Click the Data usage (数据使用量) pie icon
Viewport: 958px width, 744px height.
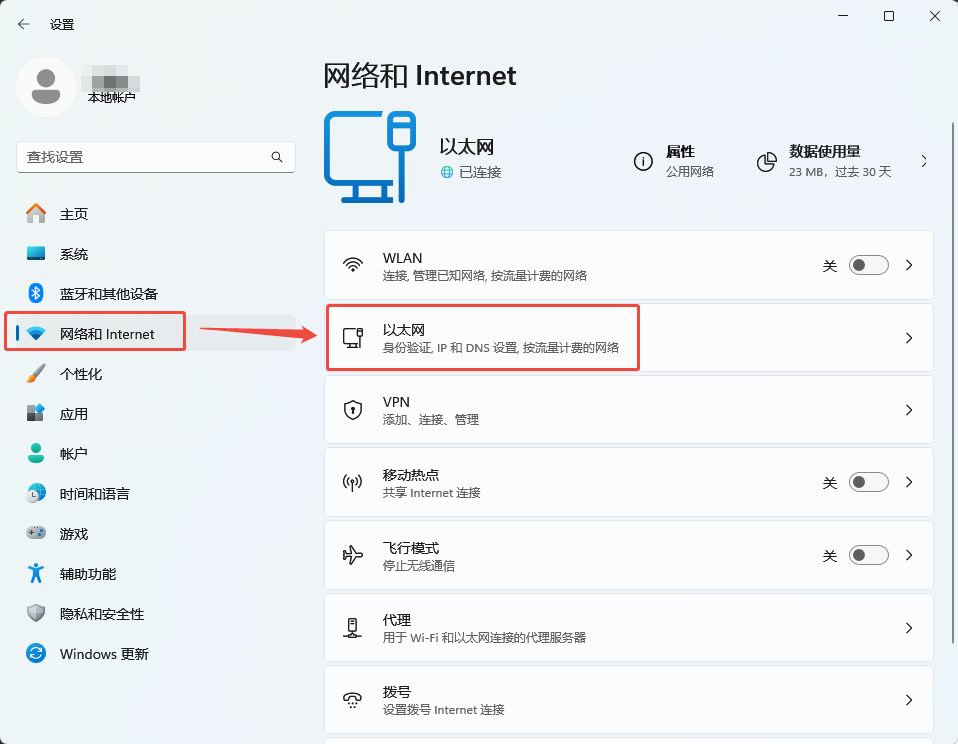(x=767, y=162)
